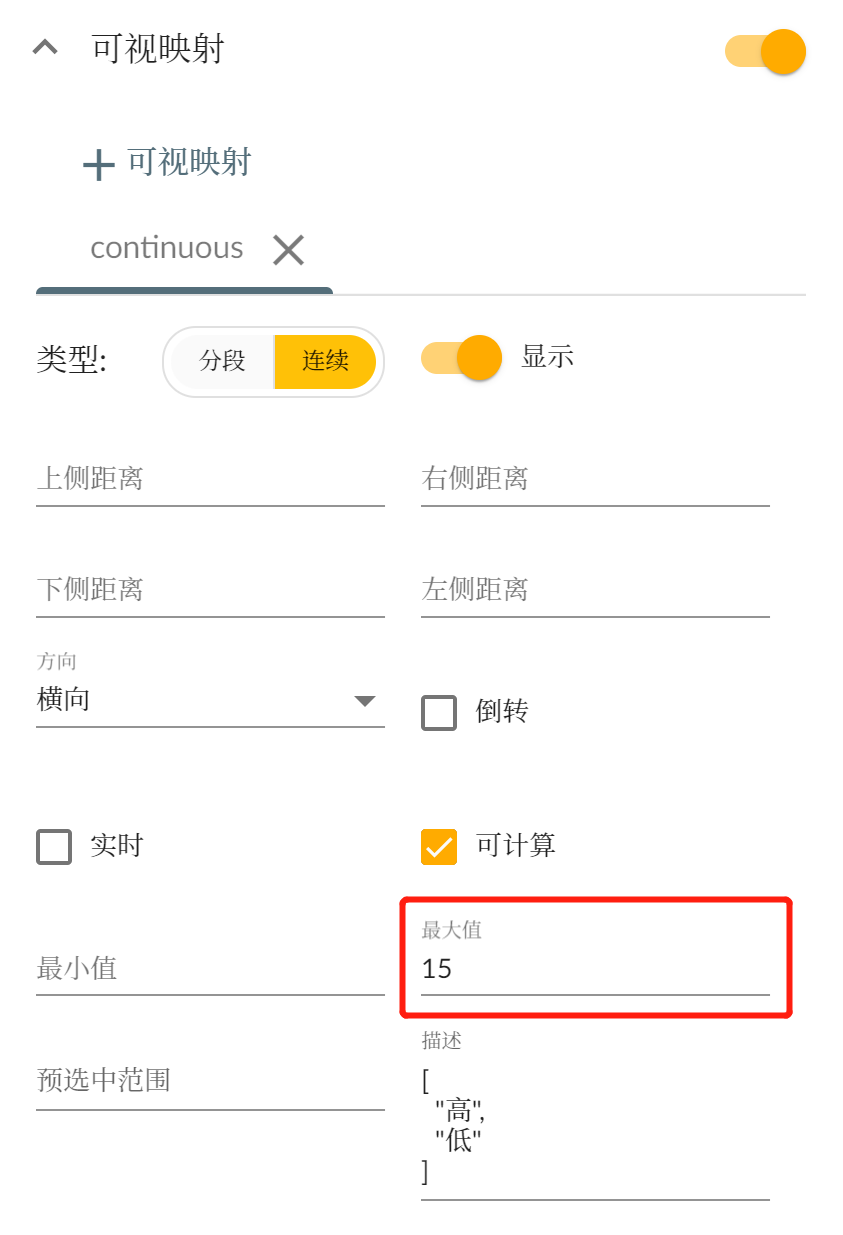Click the 最大值 field showing 15

(595, 969)
